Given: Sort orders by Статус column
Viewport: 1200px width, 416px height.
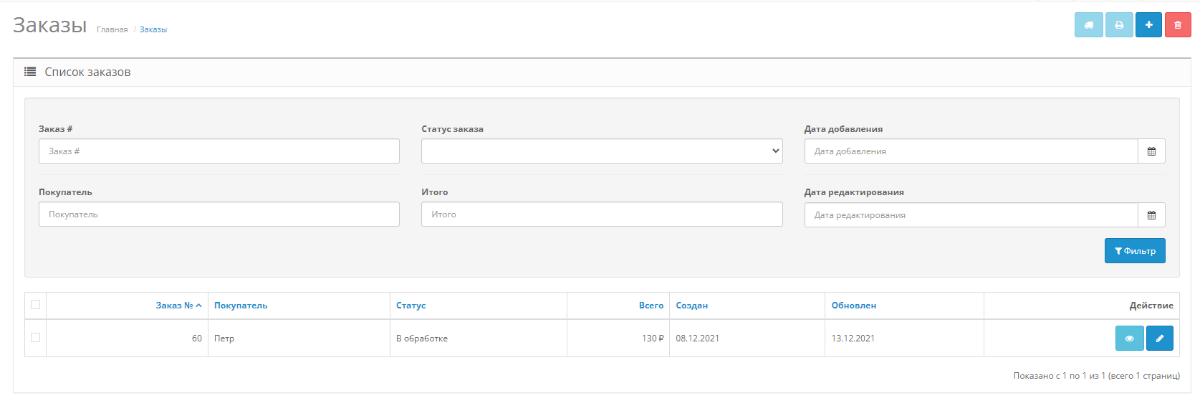Looking at the screenshot, I should (x=411, y=305).
